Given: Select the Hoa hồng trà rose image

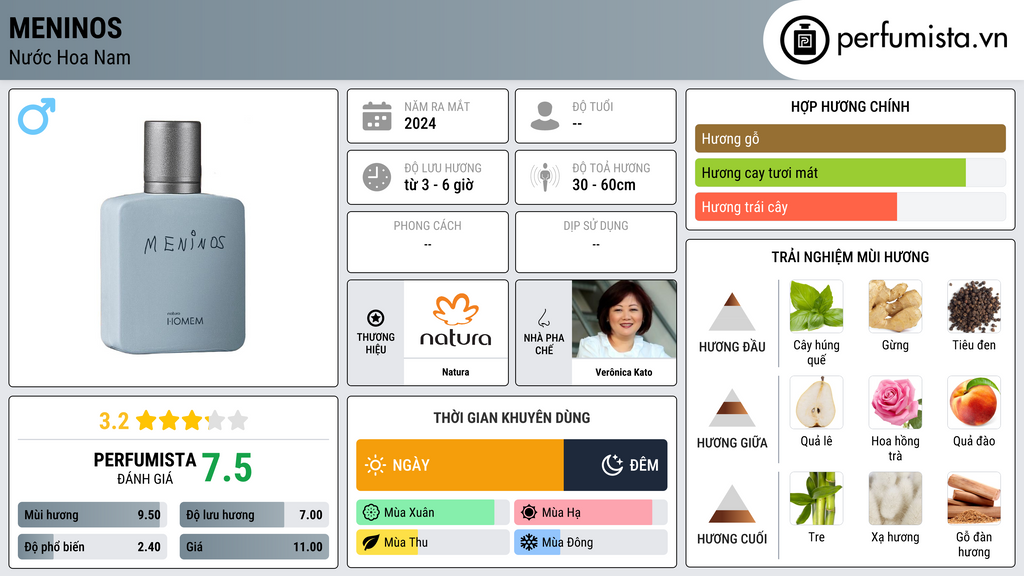Looking at the screenshot, I should point(895,402).
